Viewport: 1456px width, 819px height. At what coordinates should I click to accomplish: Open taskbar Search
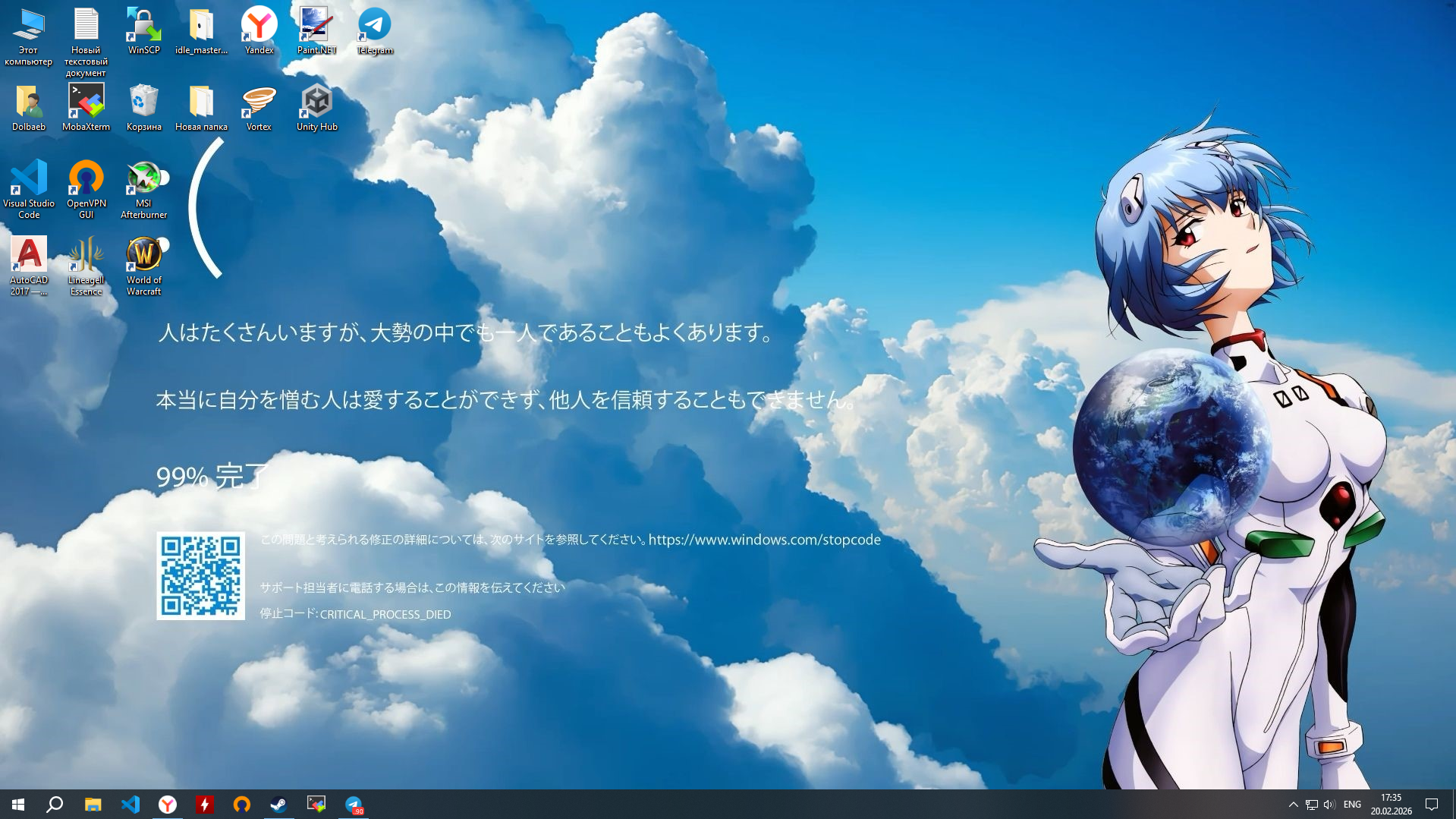pyautogui.click(x=55, y=805)
